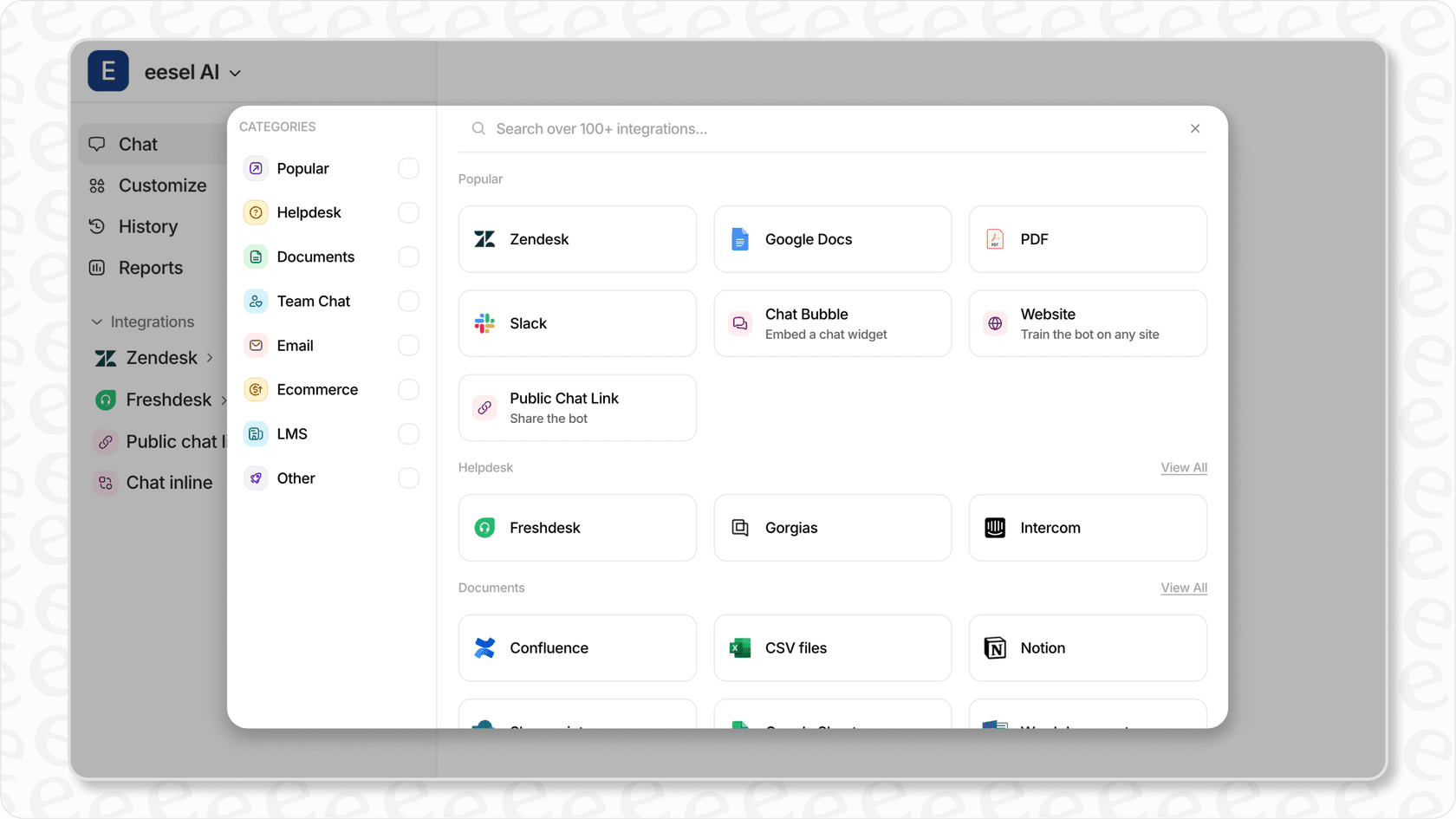Click View All next to Documents
Image resolution: width=1456 pixels, height=819 pixels.
point(1184,588)
